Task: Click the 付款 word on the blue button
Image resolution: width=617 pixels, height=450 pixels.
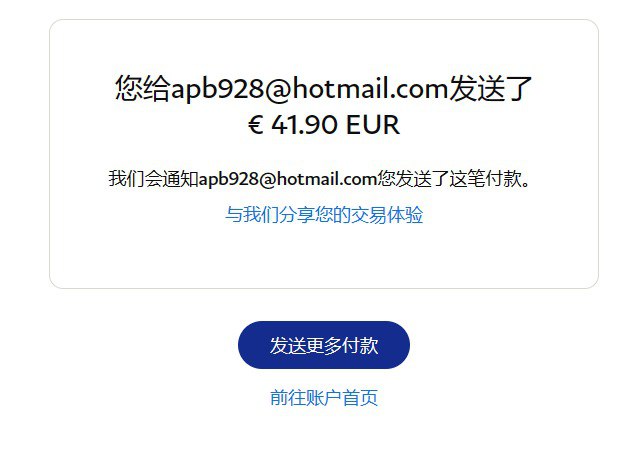Action: pos(360,345)
